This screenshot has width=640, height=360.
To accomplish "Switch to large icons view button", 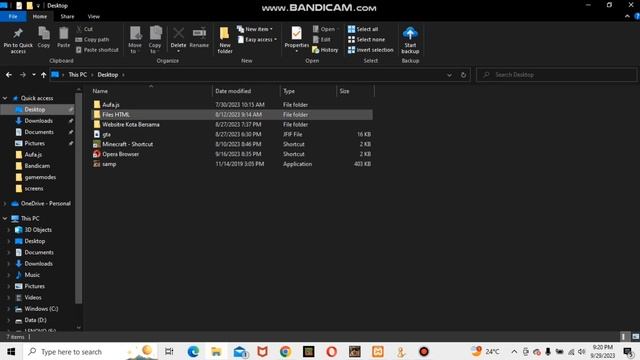I will (x=636, y=337).
